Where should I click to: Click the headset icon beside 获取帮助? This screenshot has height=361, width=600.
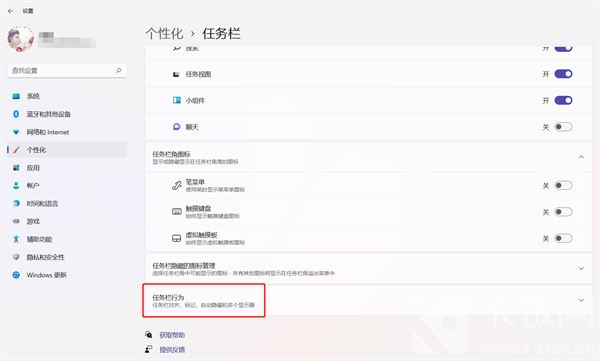click(x=149, y=335)
